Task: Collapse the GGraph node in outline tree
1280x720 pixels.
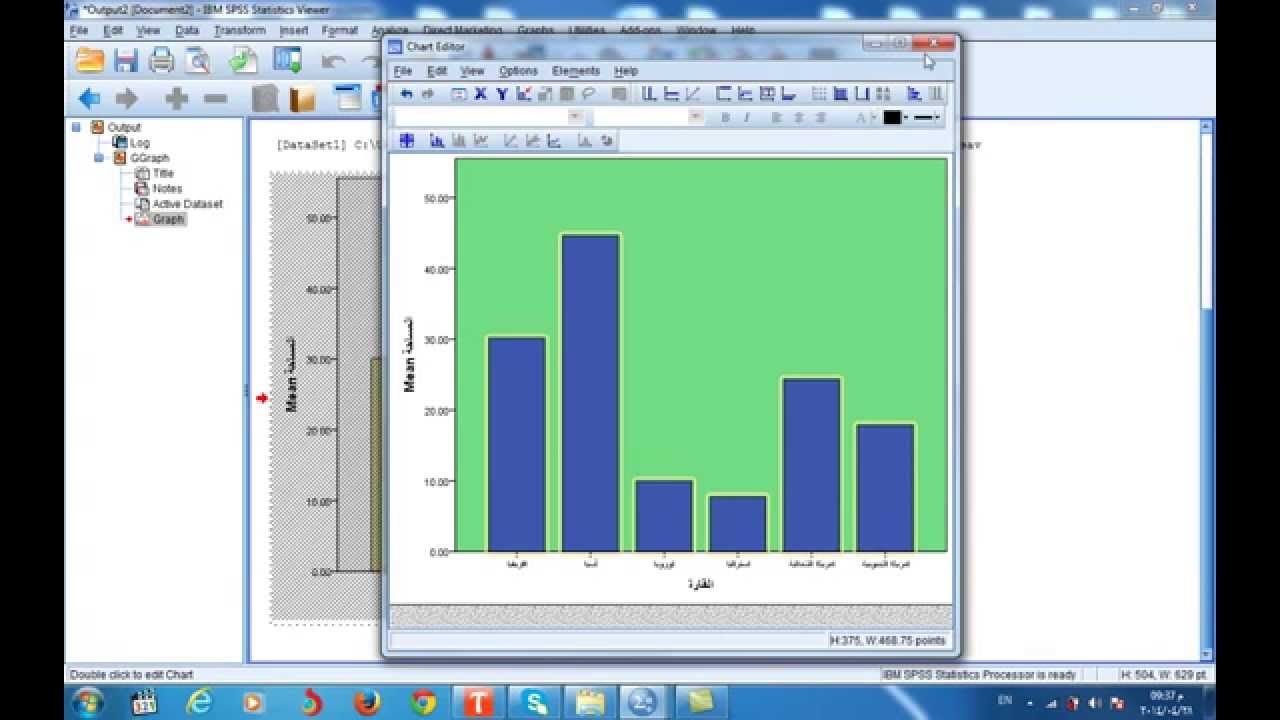Action: [99, 158]
